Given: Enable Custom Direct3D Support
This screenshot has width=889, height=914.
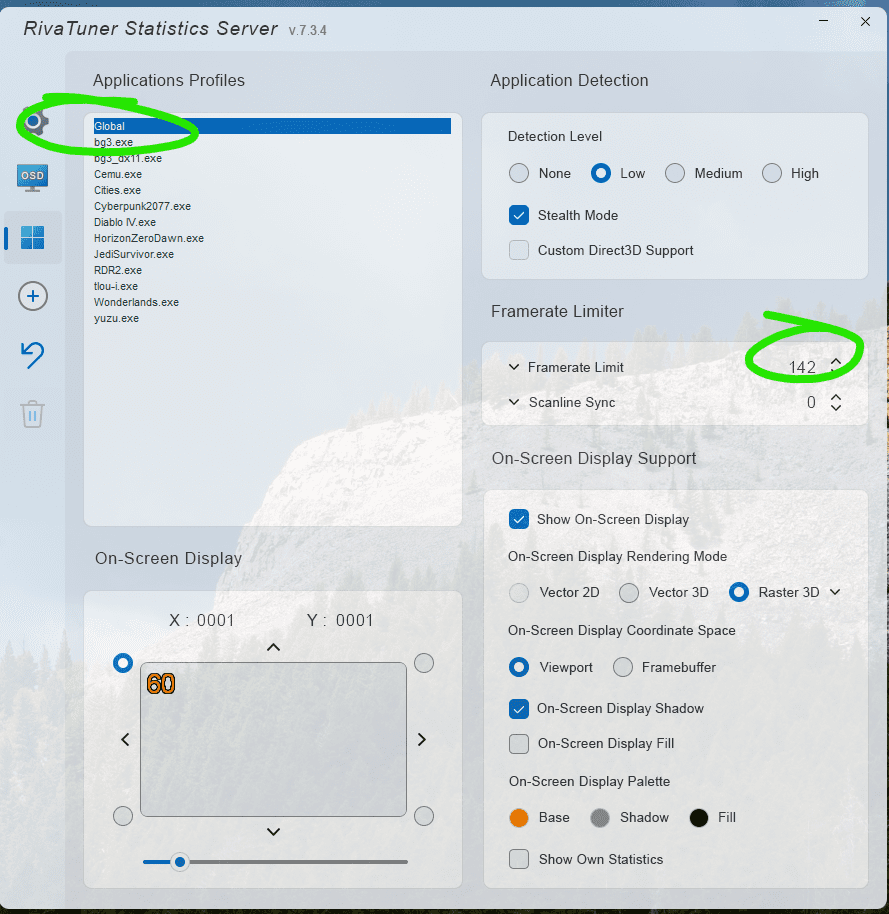Looking at the screenshot, I should tap(519, 250).
